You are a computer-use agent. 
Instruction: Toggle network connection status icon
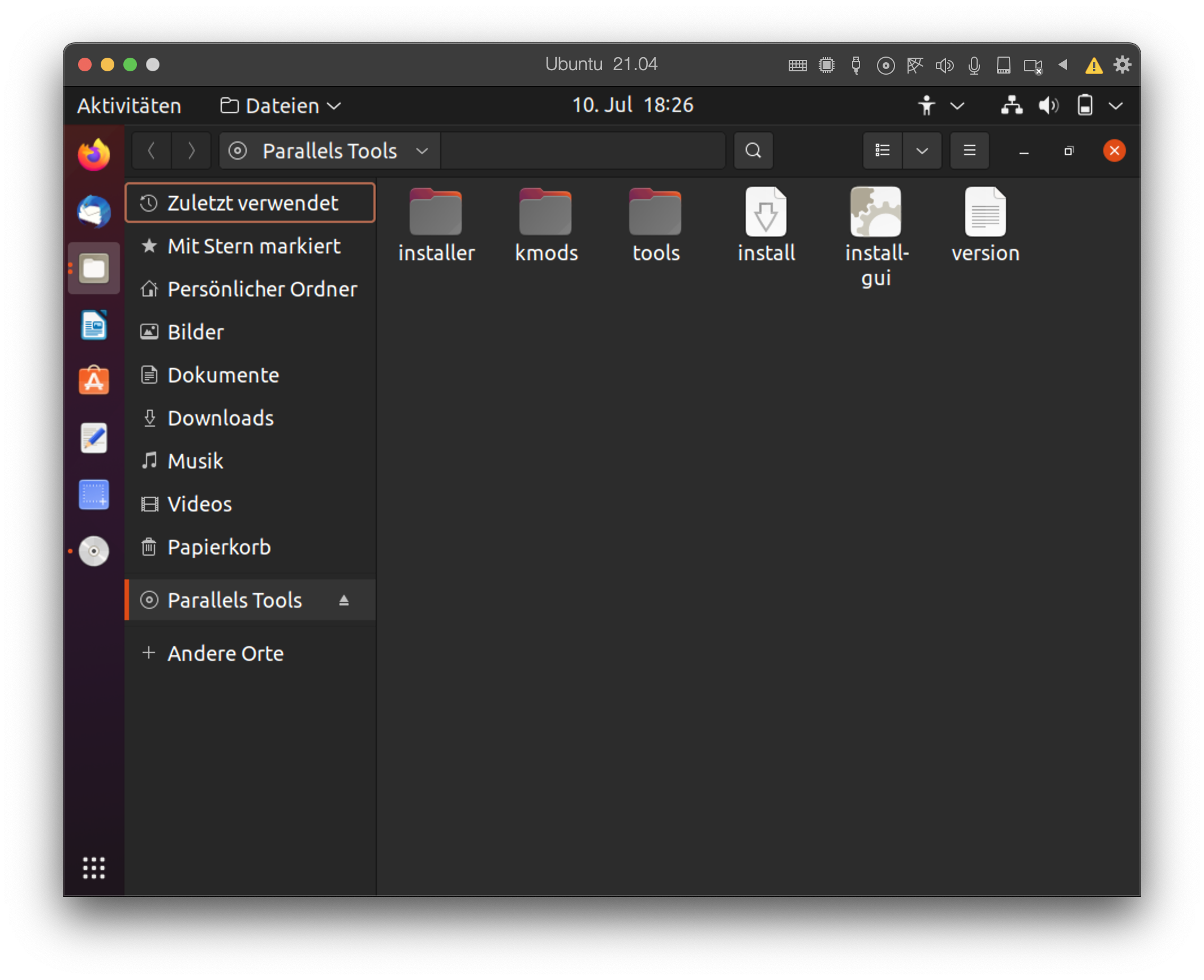pos(1012,104)
